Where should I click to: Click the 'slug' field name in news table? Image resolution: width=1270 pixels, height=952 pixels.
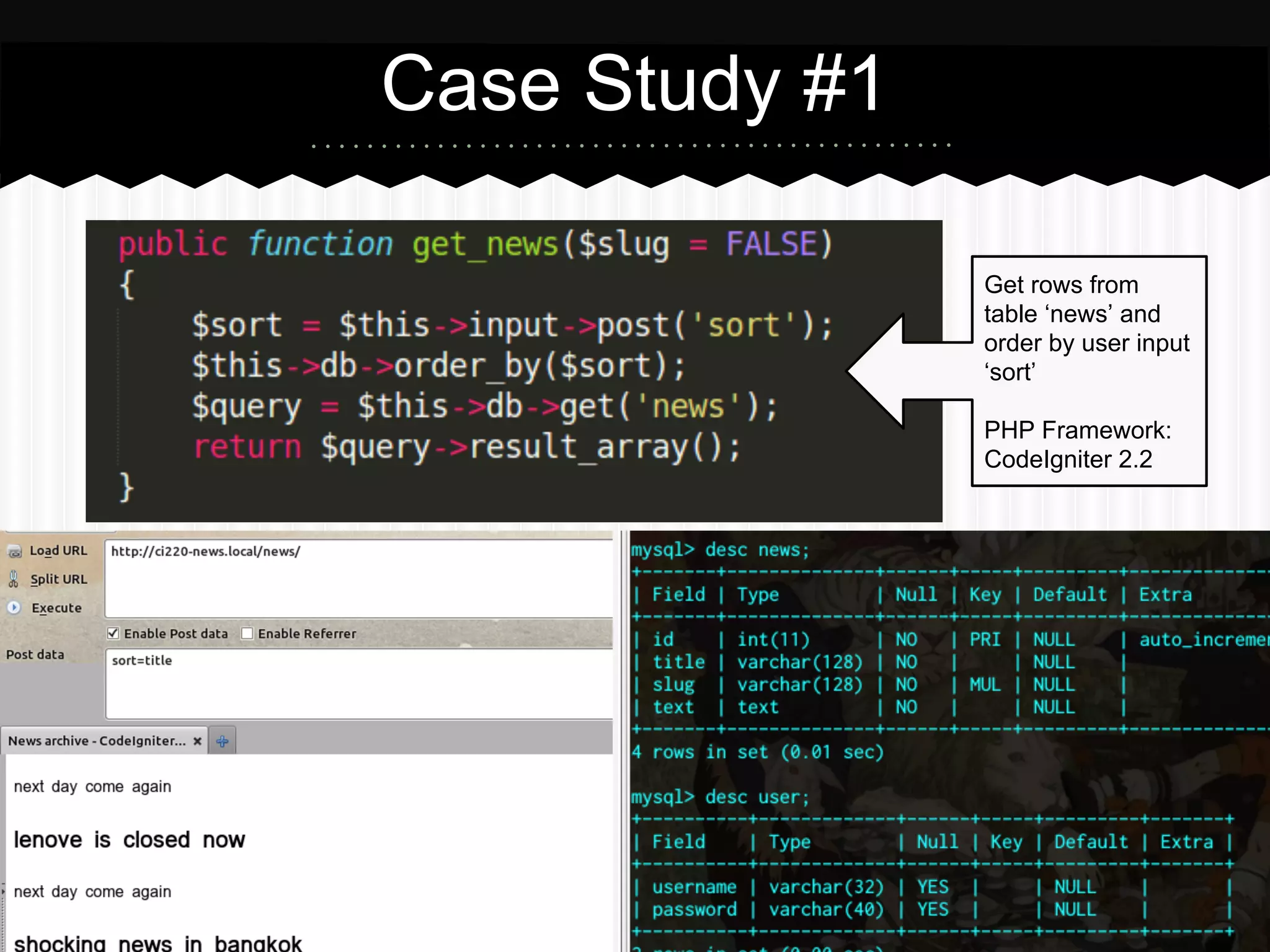point(673,685)
